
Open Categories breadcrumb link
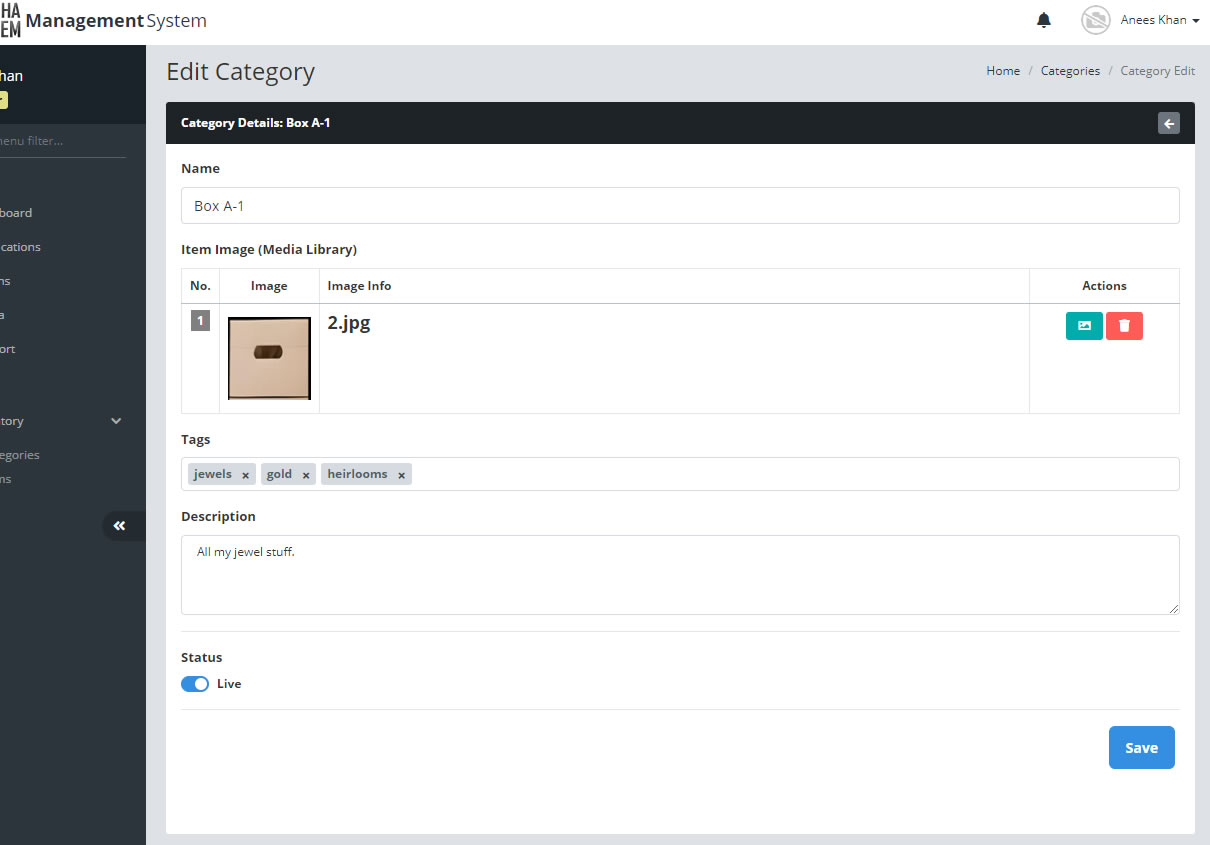(1070, 71)
